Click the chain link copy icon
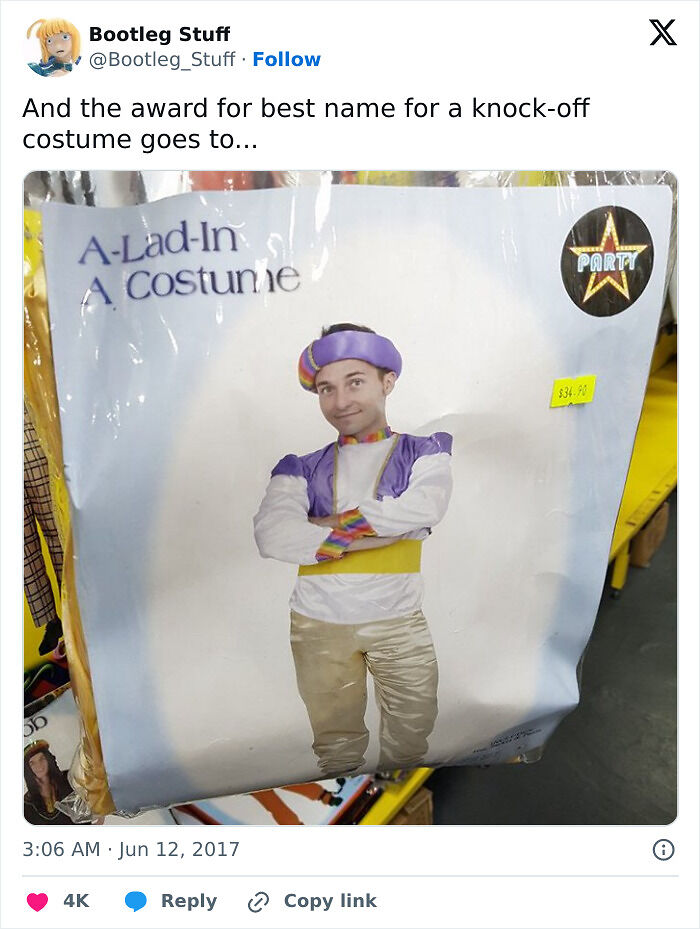 point(258,902)
